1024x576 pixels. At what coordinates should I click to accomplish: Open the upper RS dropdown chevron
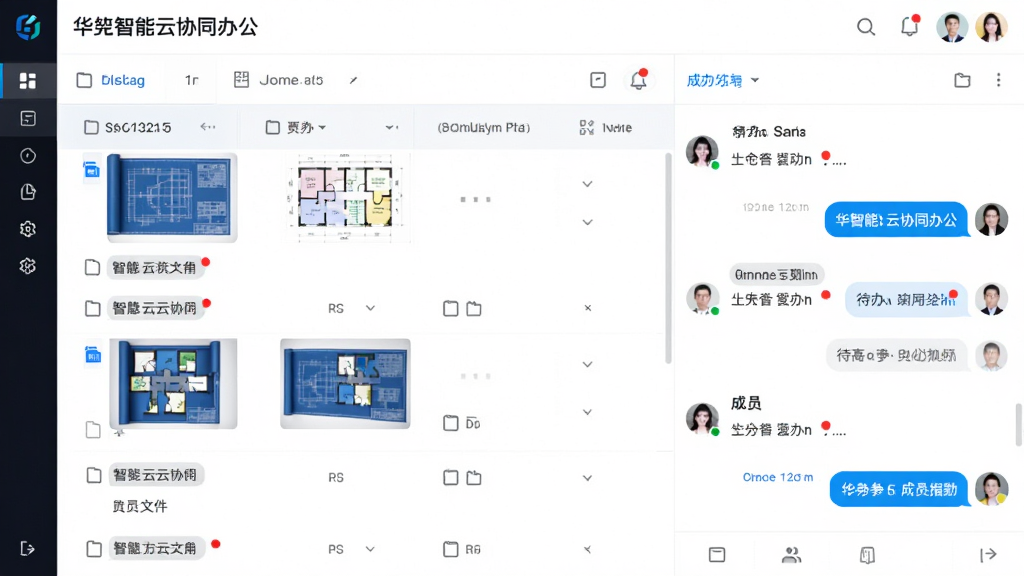click(370, 308)
